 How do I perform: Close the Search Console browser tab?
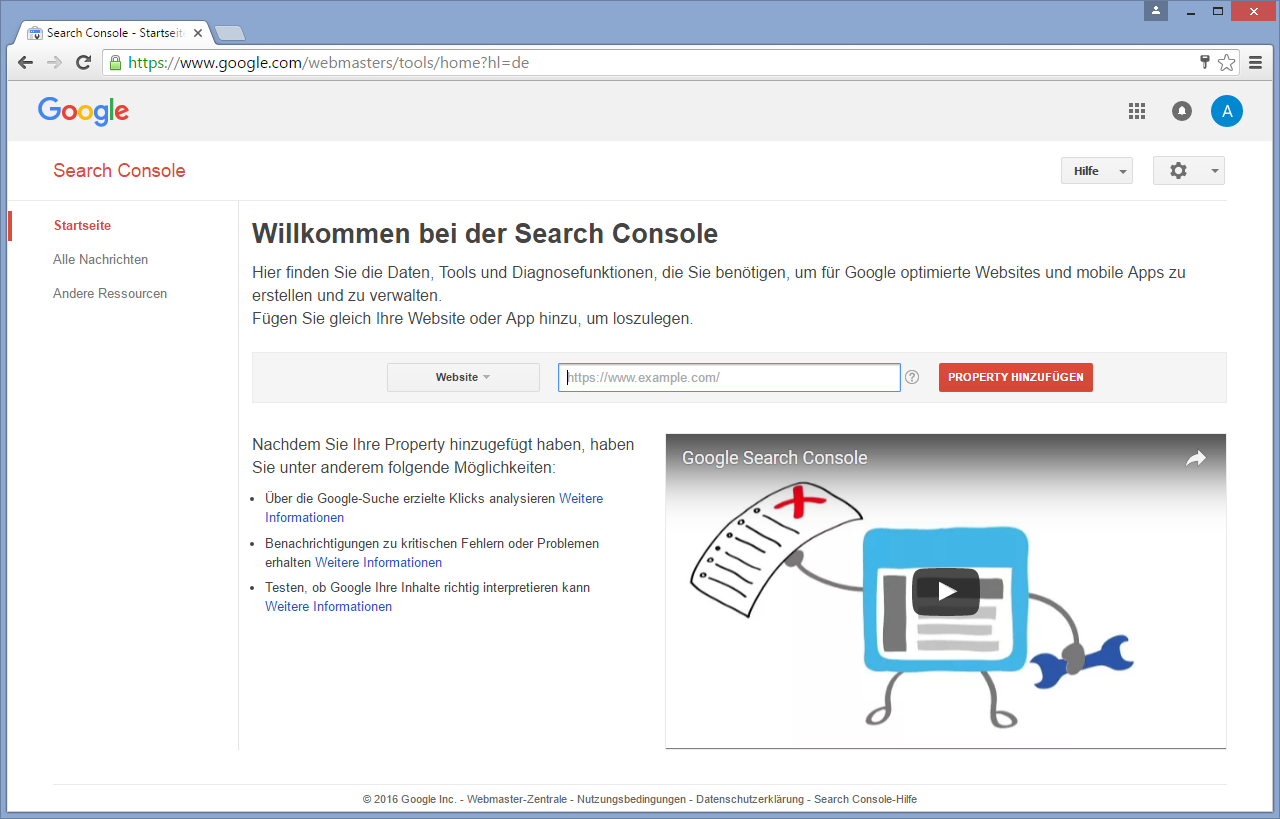point(198,32)
